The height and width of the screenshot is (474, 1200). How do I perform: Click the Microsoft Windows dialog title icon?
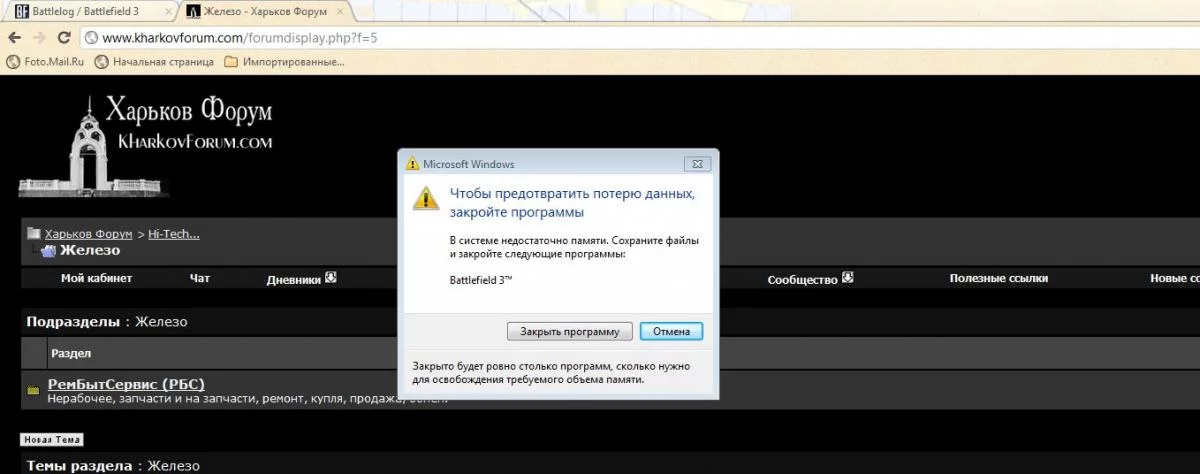[412, 163]
